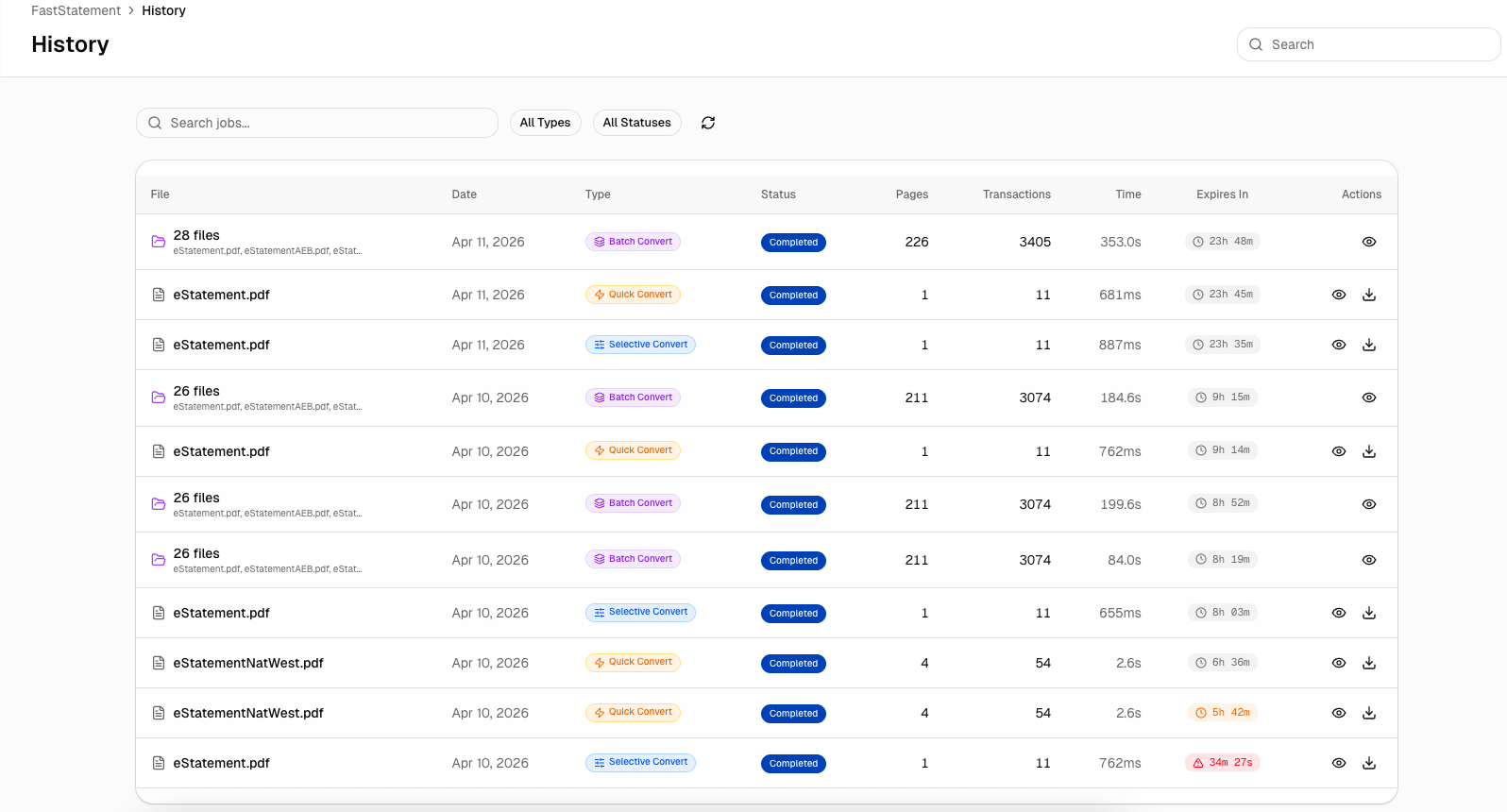Viewport: 1507px width, 812px height.
Task: View the 26 files job taking 184.6s
Action: point(1369,398)
